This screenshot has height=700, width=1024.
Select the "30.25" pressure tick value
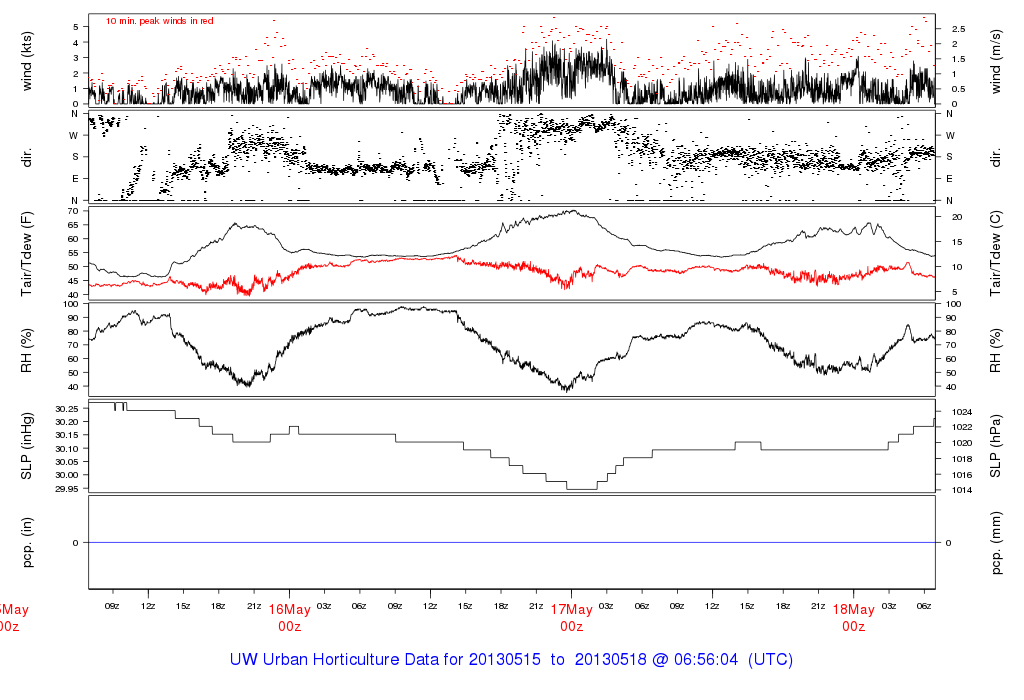click(x=67, y=409)
